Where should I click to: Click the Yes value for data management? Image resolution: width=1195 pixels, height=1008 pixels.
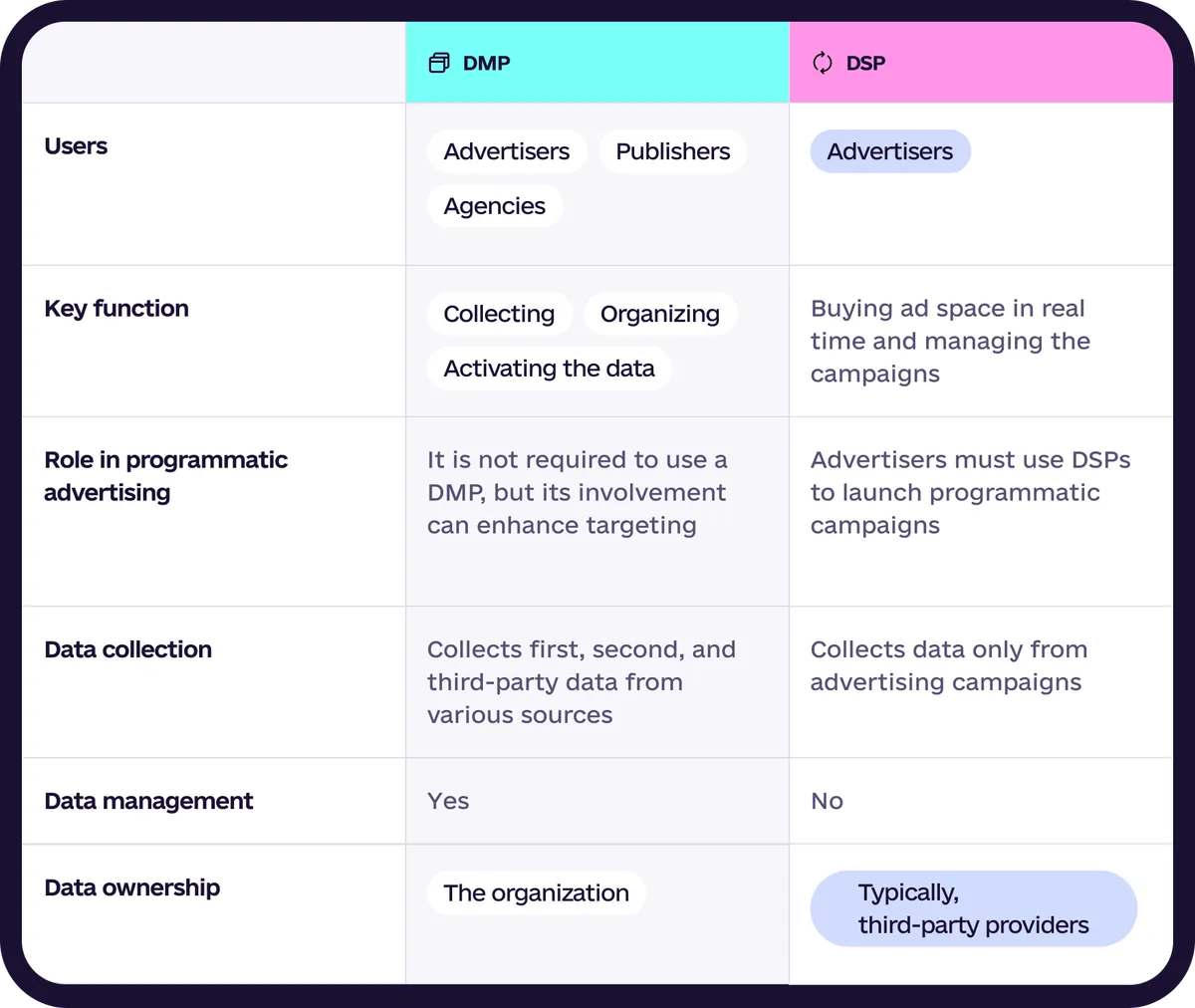(x=448, y=801)
